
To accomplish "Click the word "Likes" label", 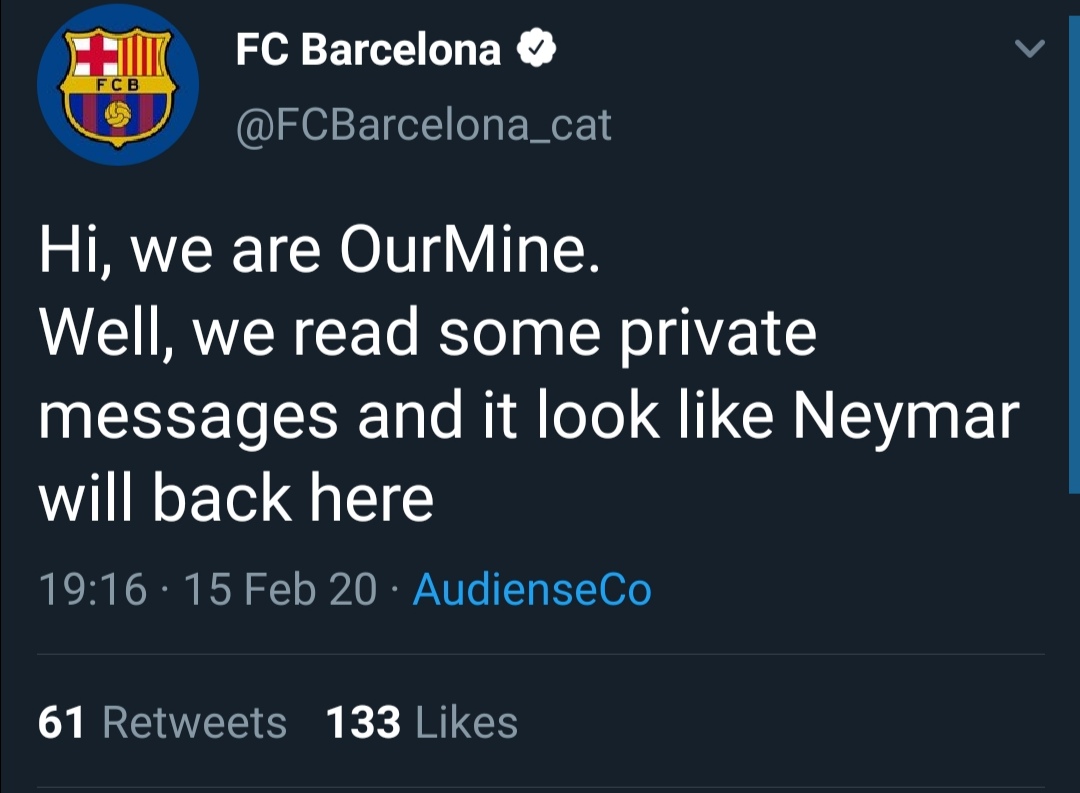I will (x=466, y=722).
